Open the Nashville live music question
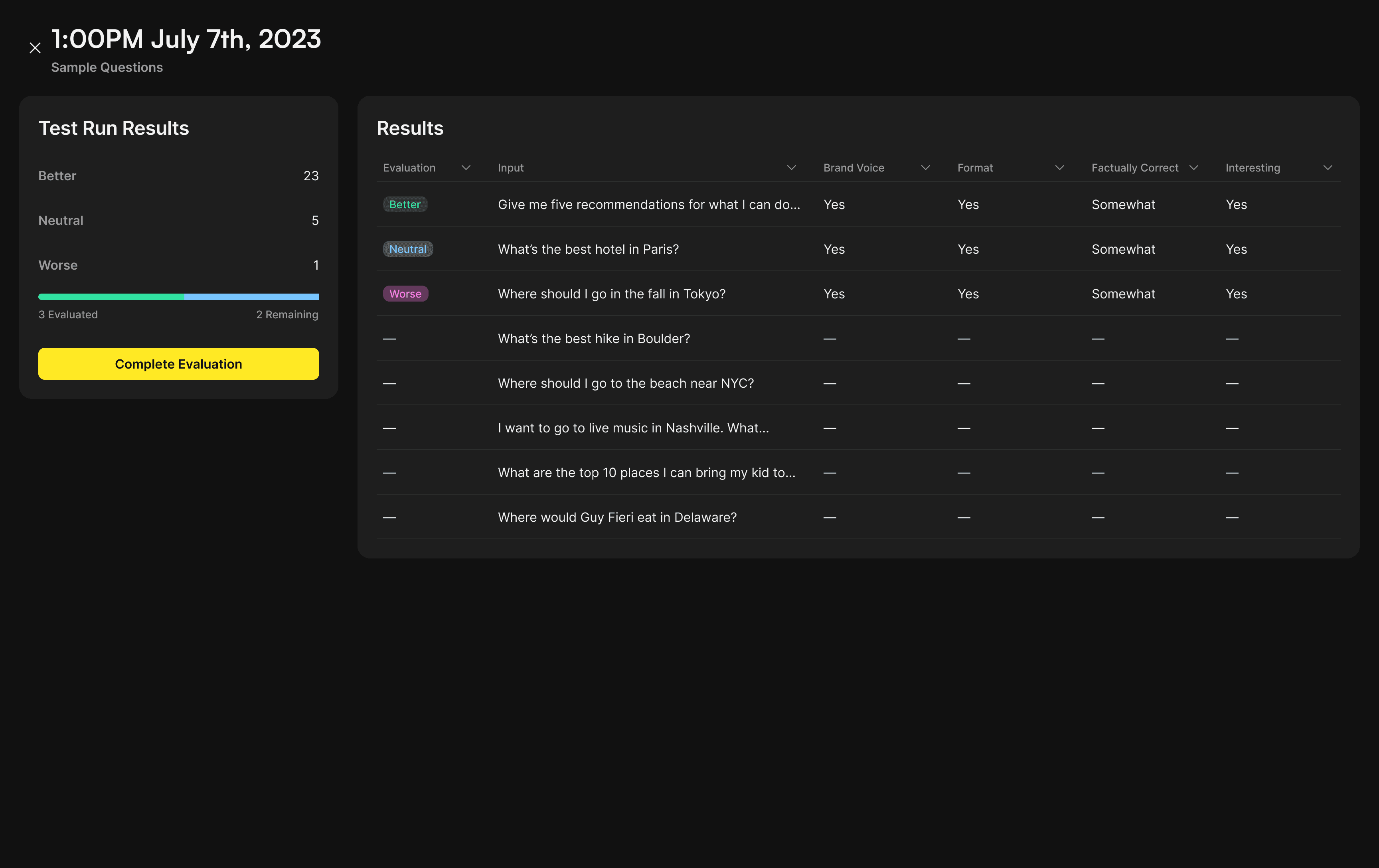The width and height of the screenshot is (1379, 868). point(633,428)
